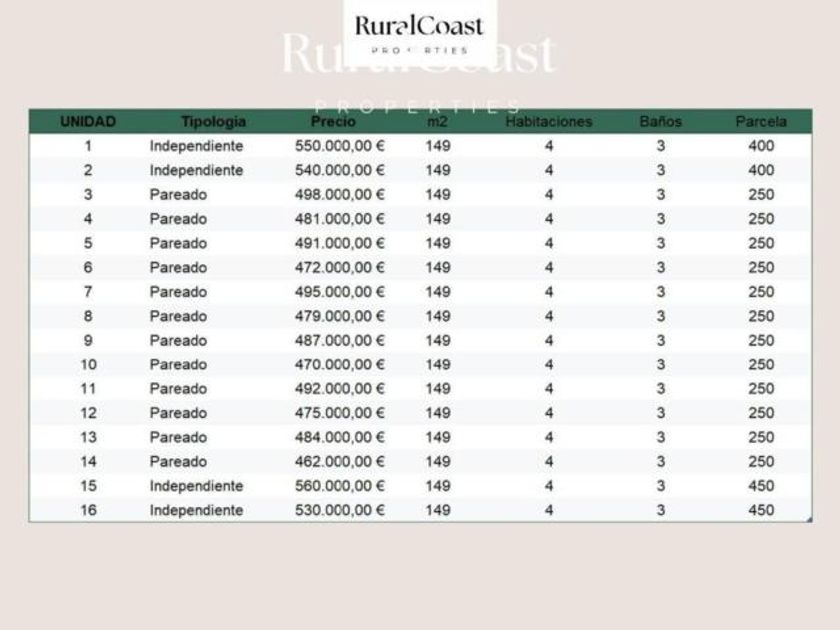Select the m2 column header
The height and width of the screenshot is (630, 840).
(x=437, y=122)
